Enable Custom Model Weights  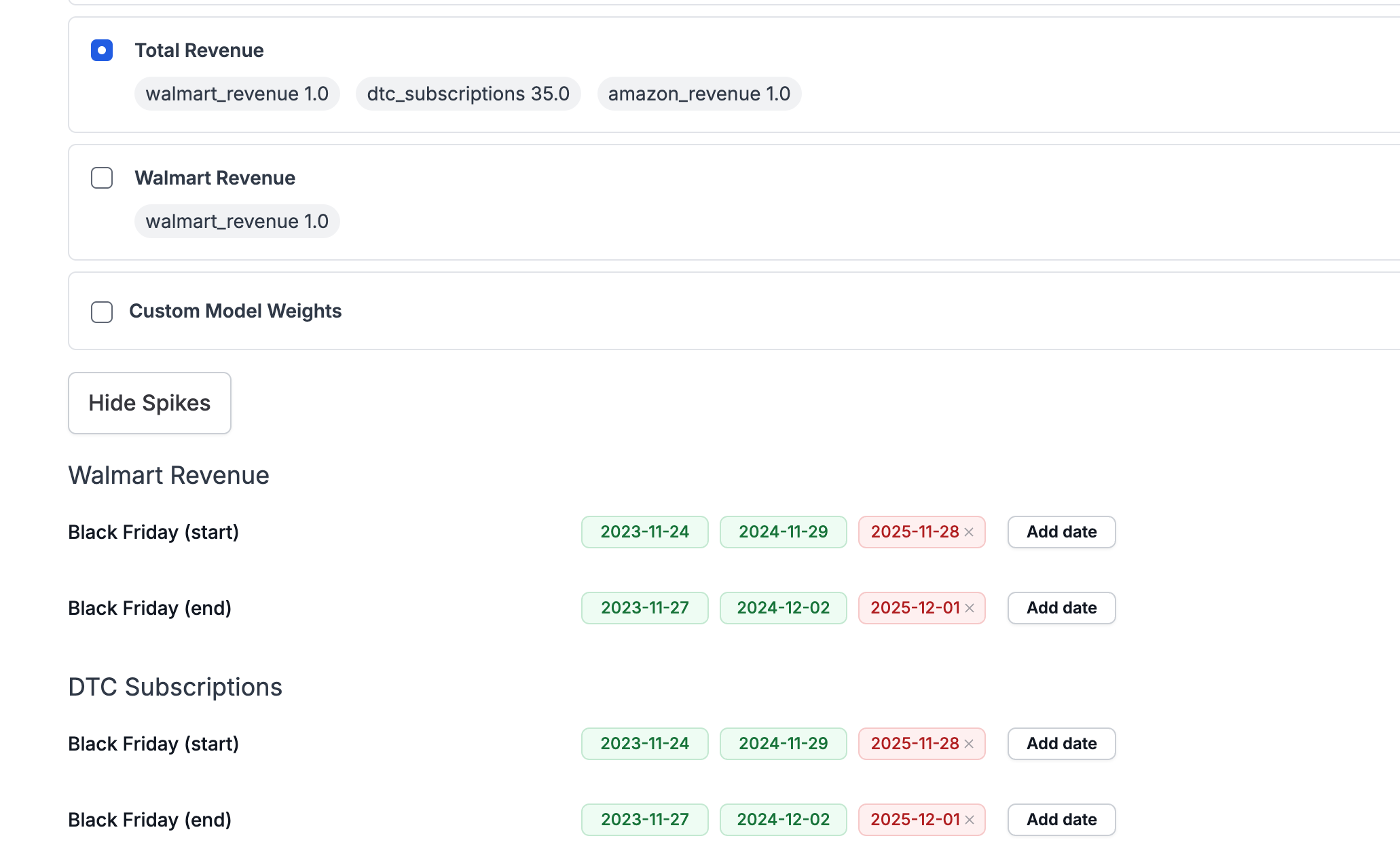(x=102, y=312)
